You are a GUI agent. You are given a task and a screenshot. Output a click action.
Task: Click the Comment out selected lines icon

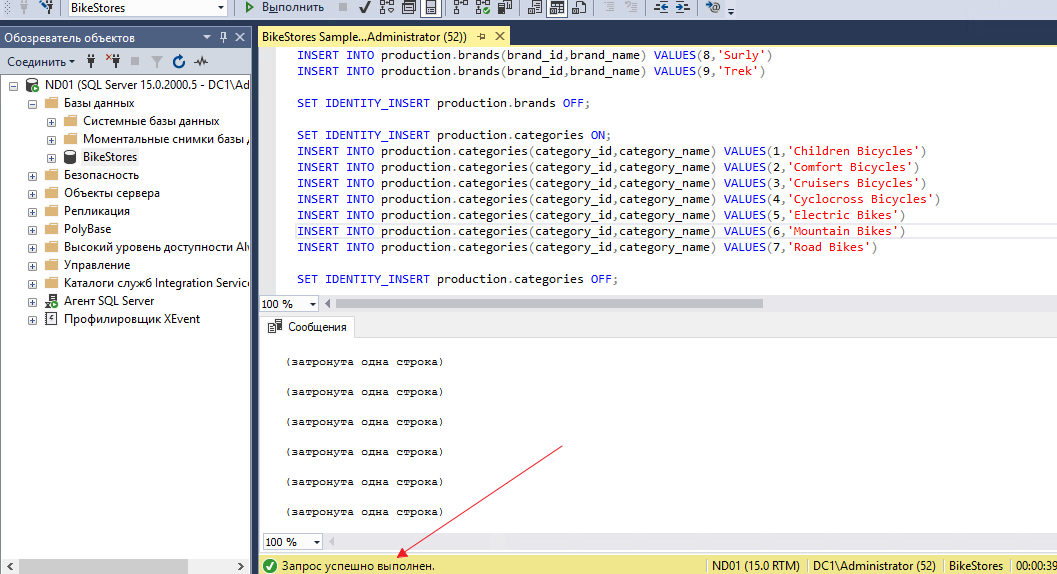pyautogui.click(x=609, y=7)
